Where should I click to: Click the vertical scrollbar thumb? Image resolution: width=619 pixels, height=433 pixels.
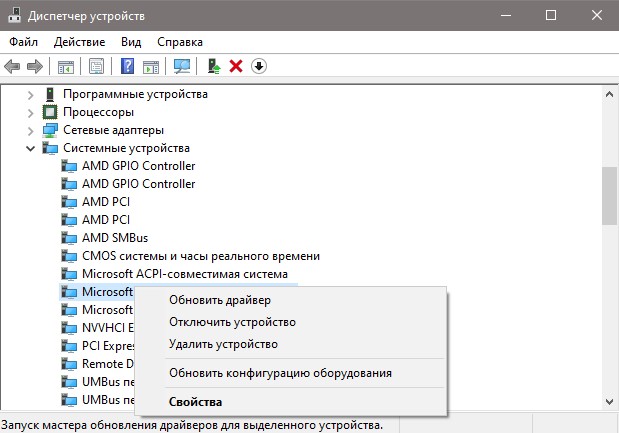click(610, 196)
